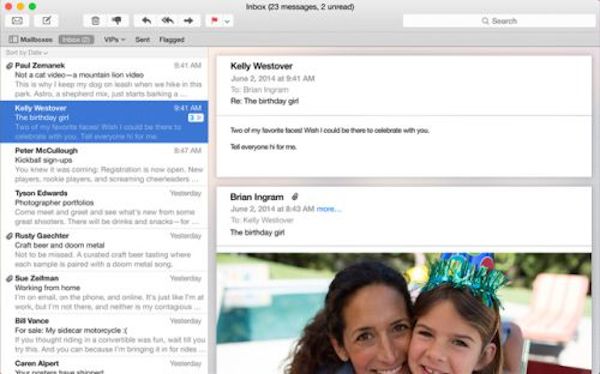Switch to the Flagged mailbox
This screenshot has width=600, height=374.
172,39
